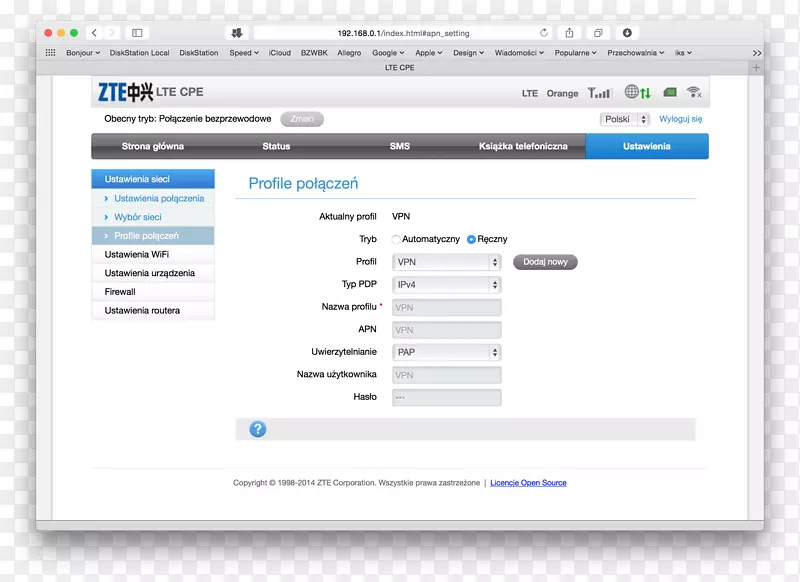Open the Strona główna tab
Image resolution: width=800 pixels, height=582 pixels.
[x=153, y=146]
